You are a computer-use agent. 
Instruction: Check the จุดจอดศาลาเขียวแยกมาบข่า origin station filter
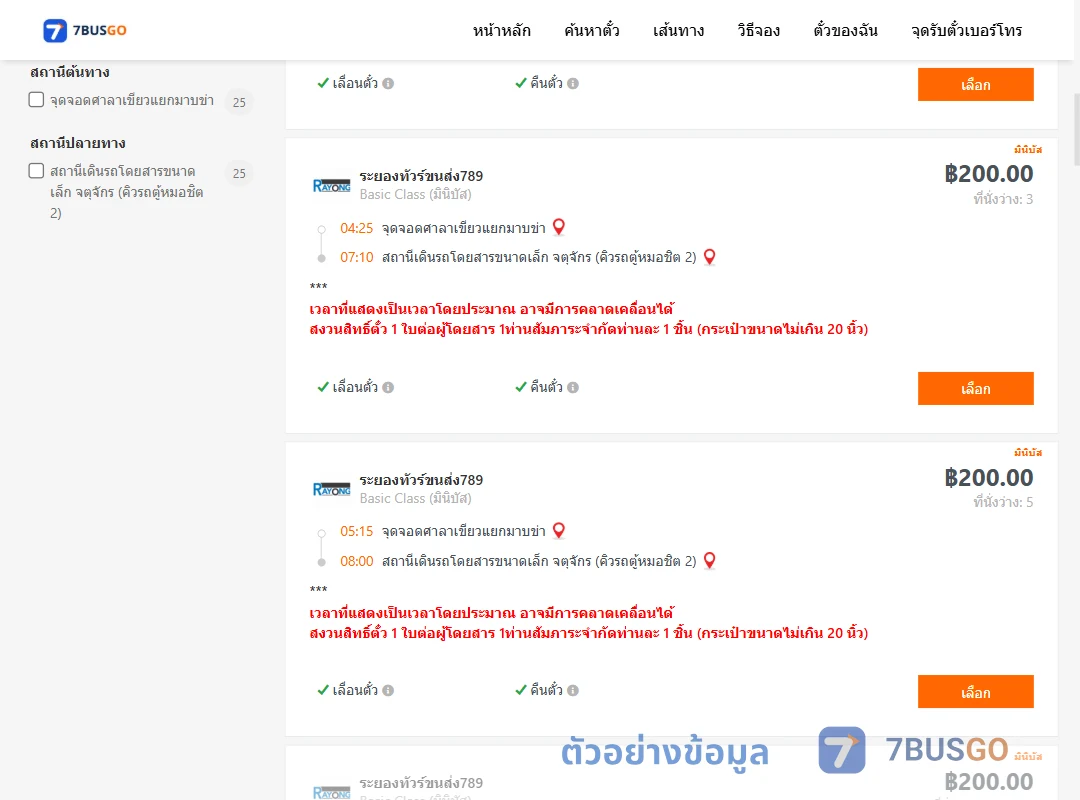[37, 99]
